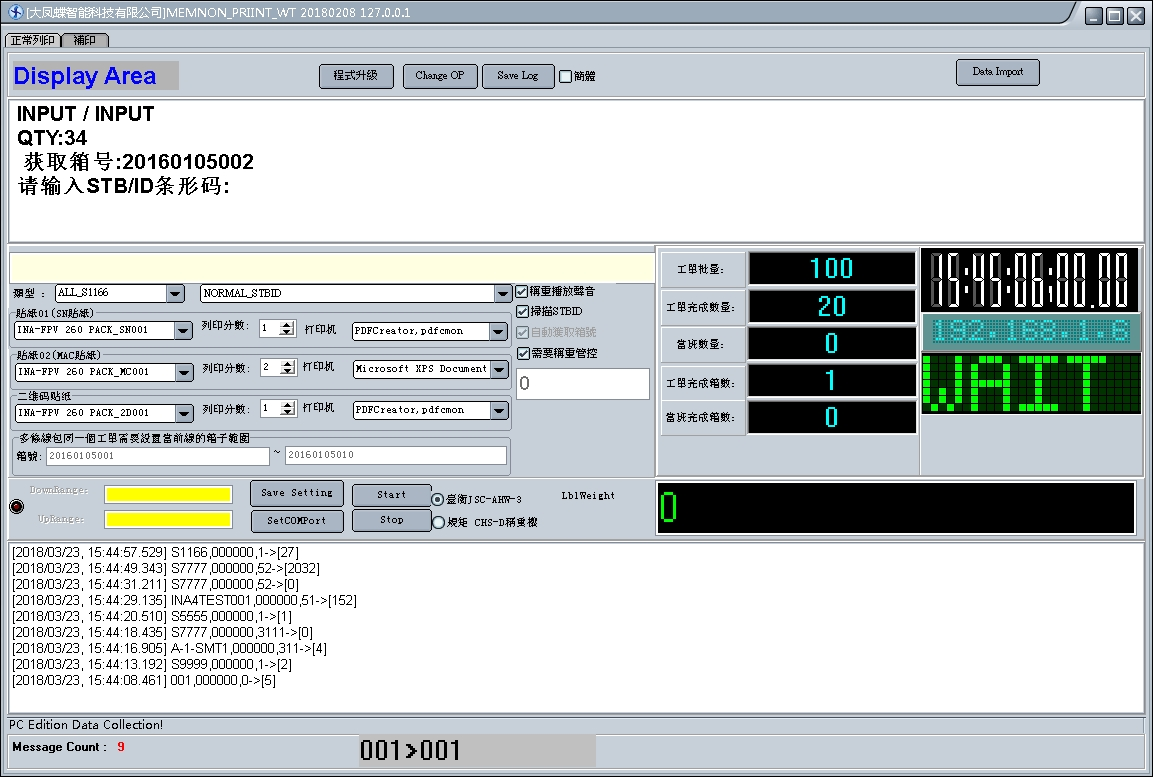
Task: Select the 規矩 CHS-D稱重機 radio button
Action: pyautogui.click(x=438, y=523)
